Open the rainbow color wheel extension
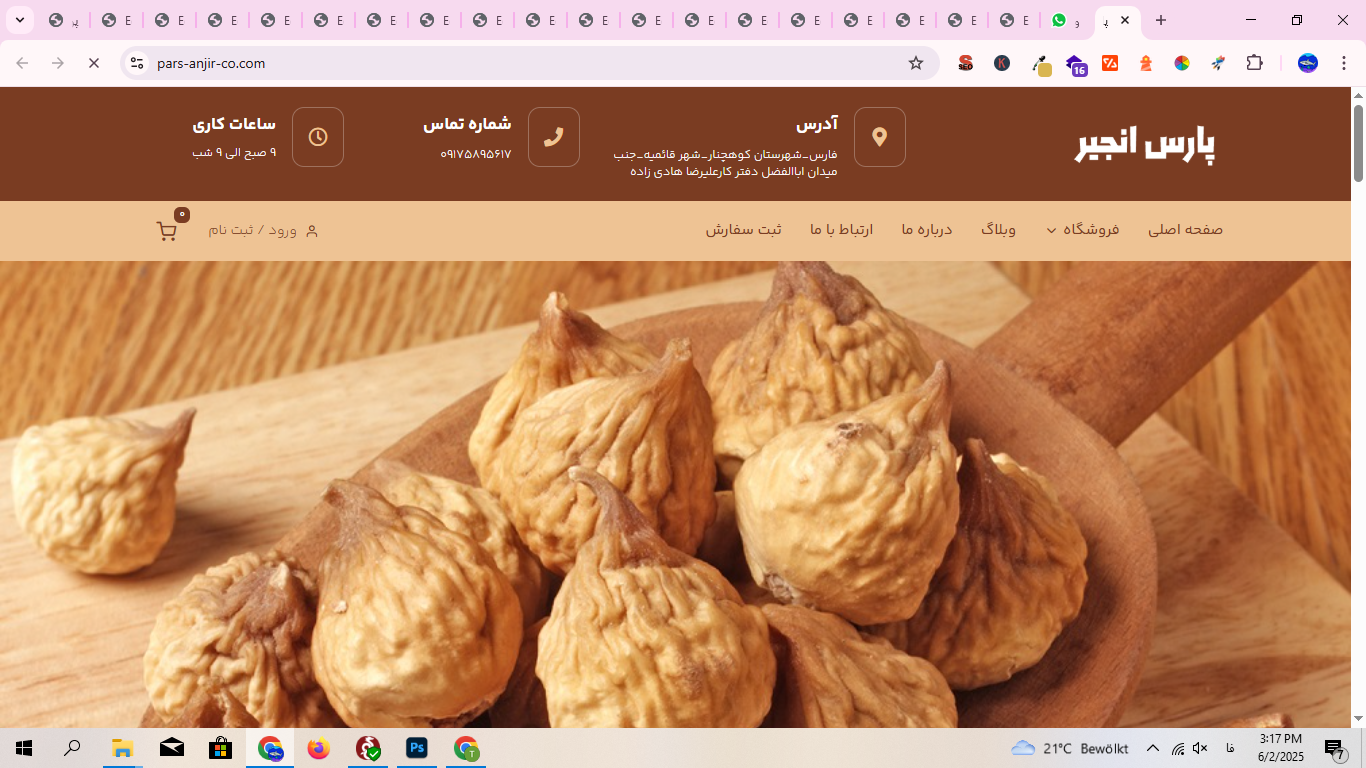The height and width of the screenshot is (768, 1366). [1182, 63]
